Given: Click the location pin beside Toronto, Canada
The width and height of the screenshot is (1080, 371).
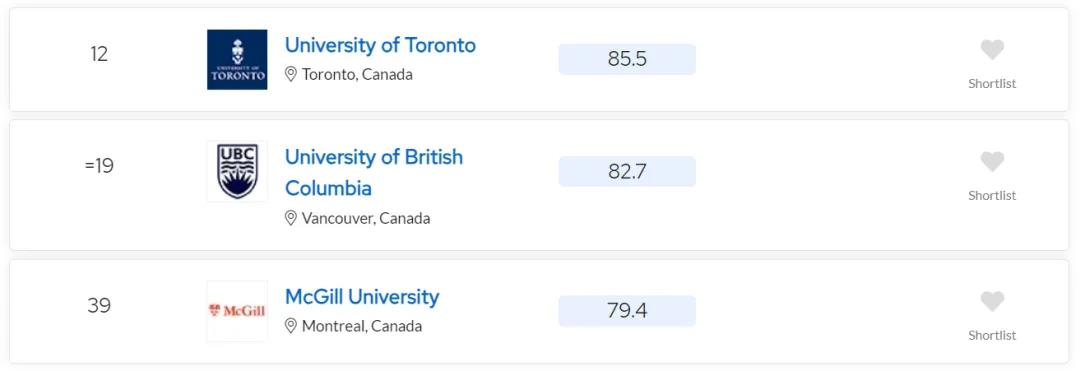Looking at the screenshot, I should [x=291, y=74].
